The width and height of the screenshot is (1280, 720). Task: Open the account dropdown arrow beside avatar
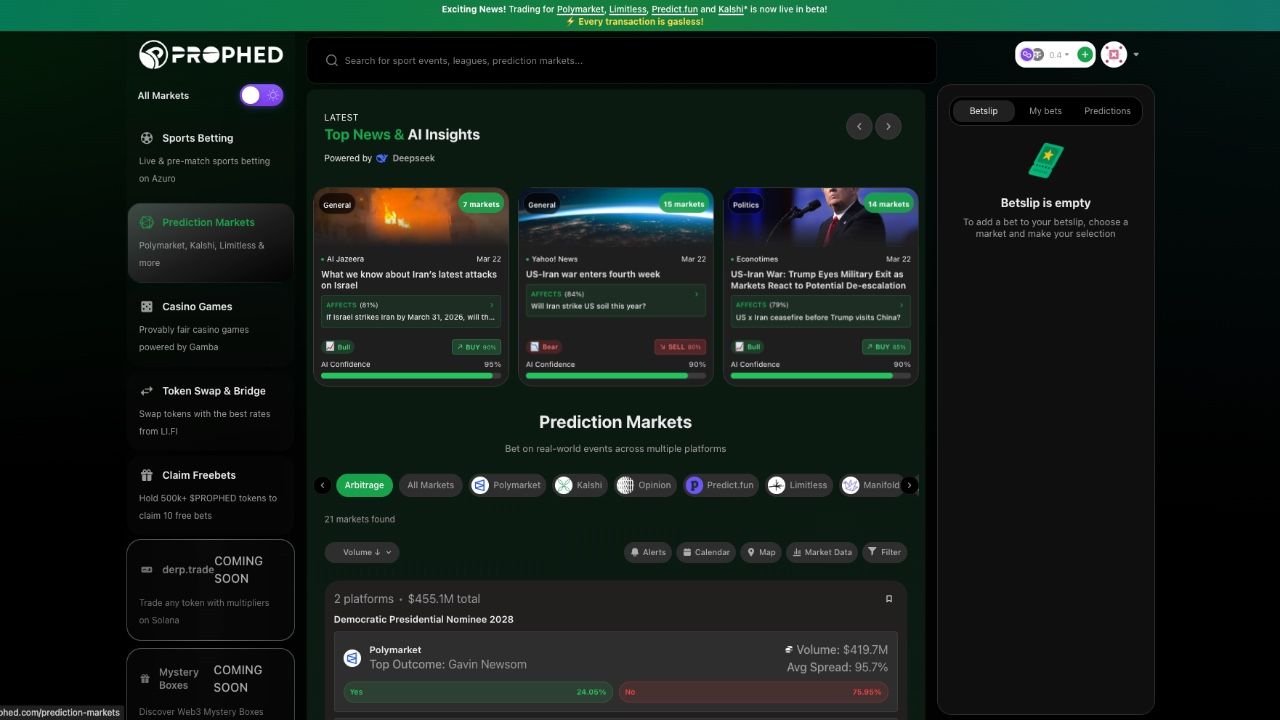(x=1136, y=55)
